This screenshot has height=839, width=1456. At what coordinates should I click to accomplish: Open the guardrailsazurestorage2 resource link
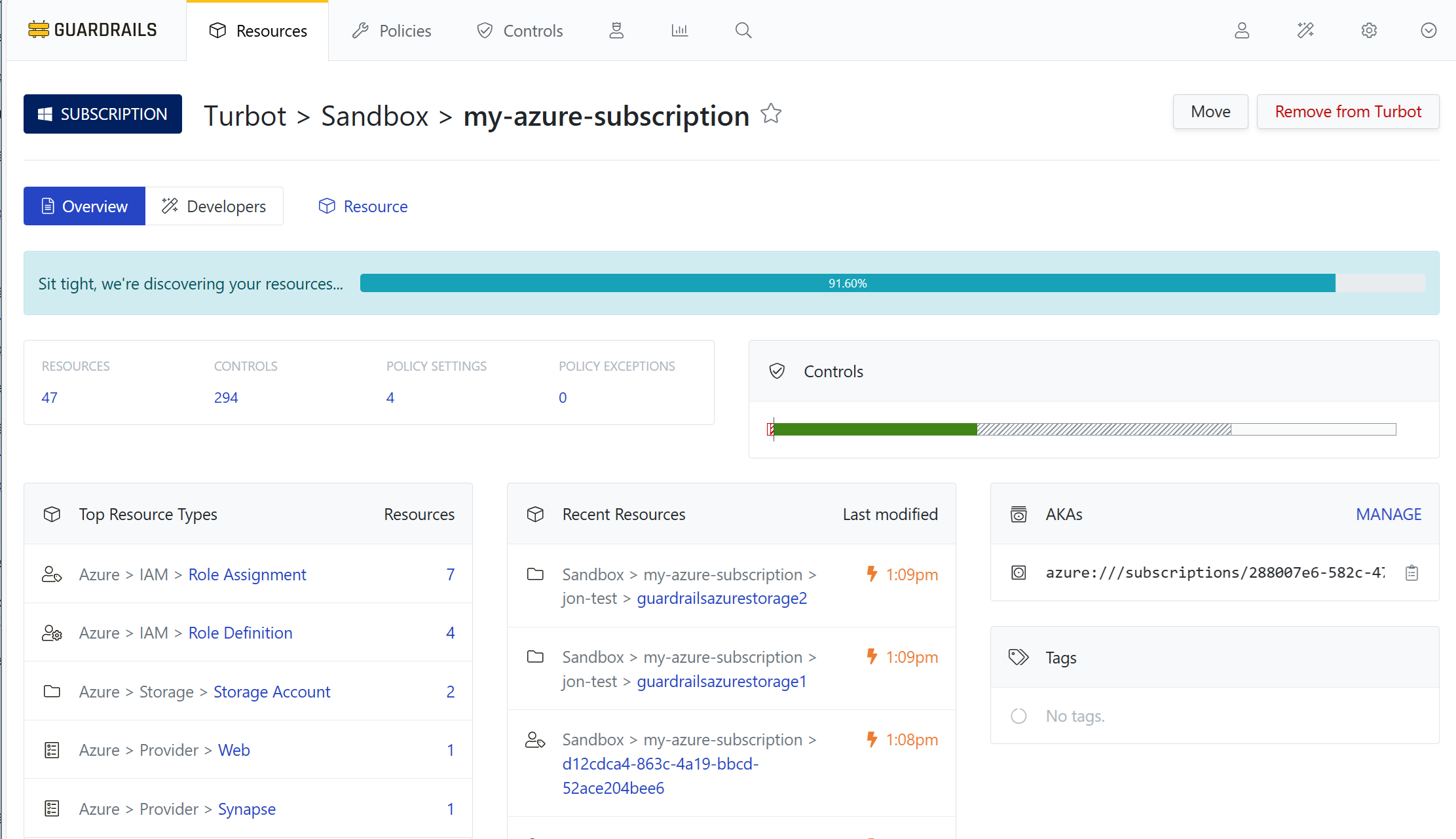point(722,599)
